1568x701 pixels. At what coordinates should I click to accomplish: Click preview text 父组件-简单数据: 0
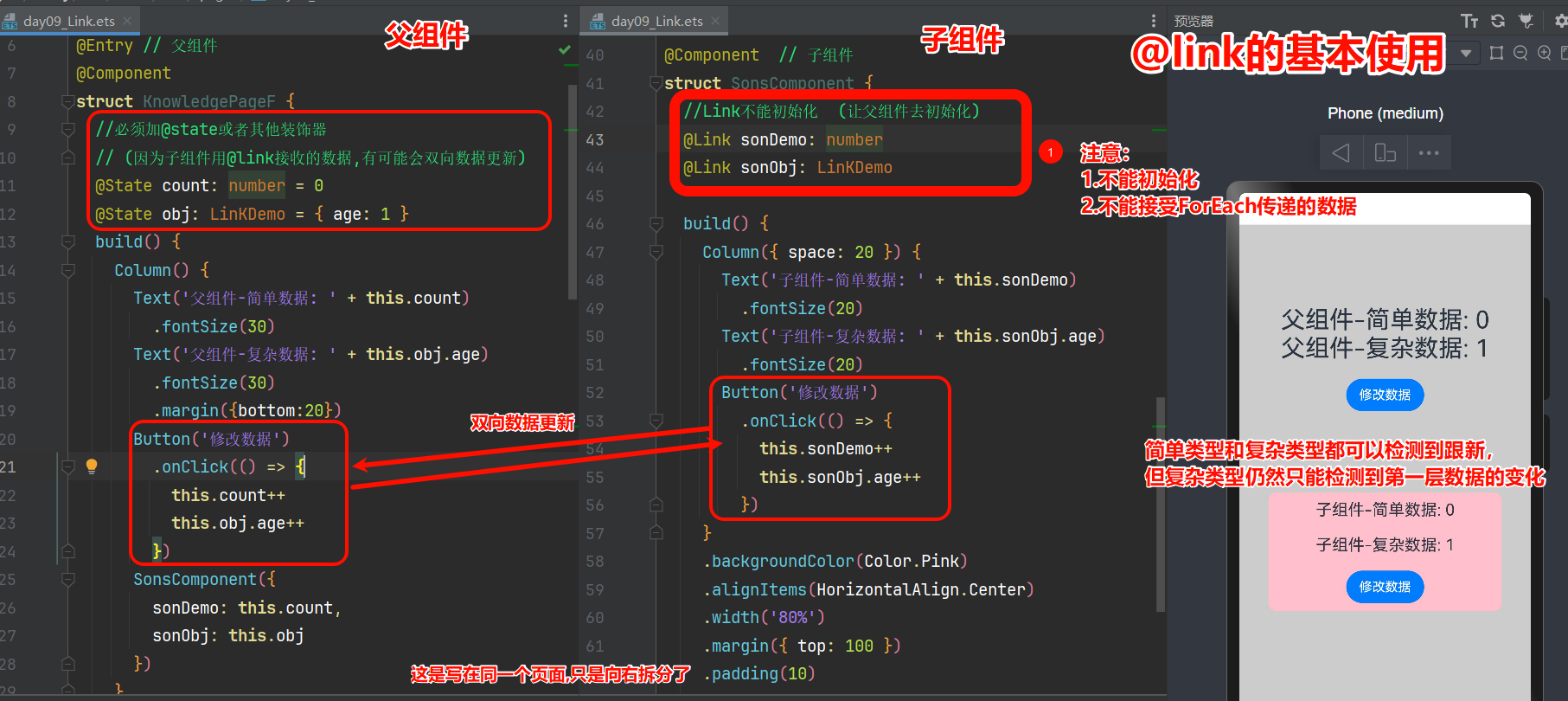pyautogui.click(x=1385, y=320)
